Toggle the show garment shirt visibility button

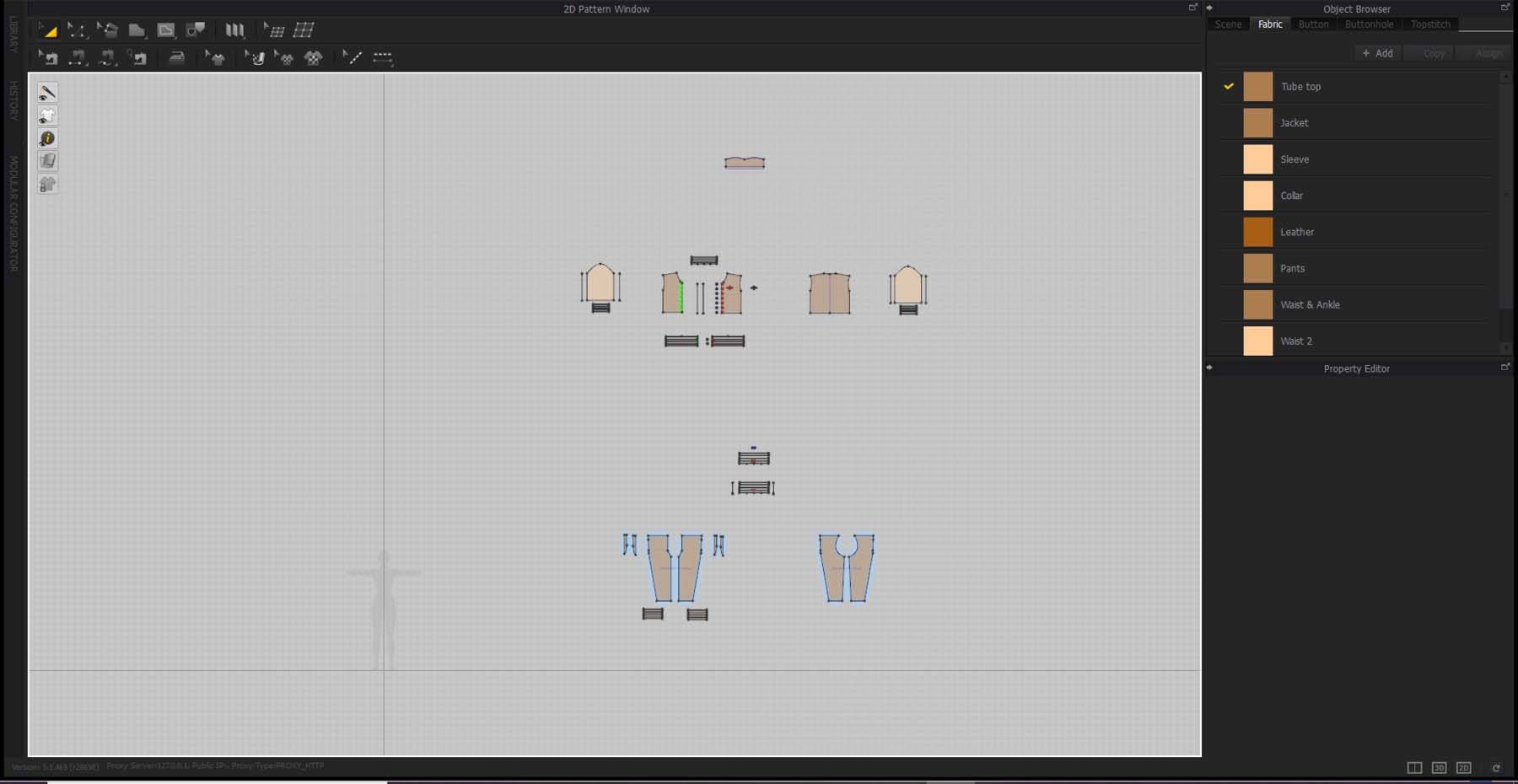pos(47,115)
